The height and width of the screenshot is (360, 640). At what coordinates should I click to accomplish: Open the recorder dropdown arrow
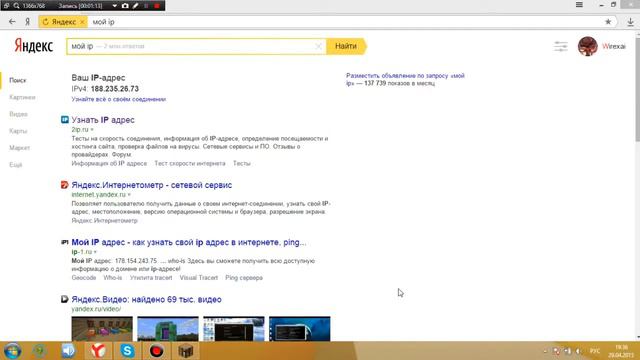(114, 6)
